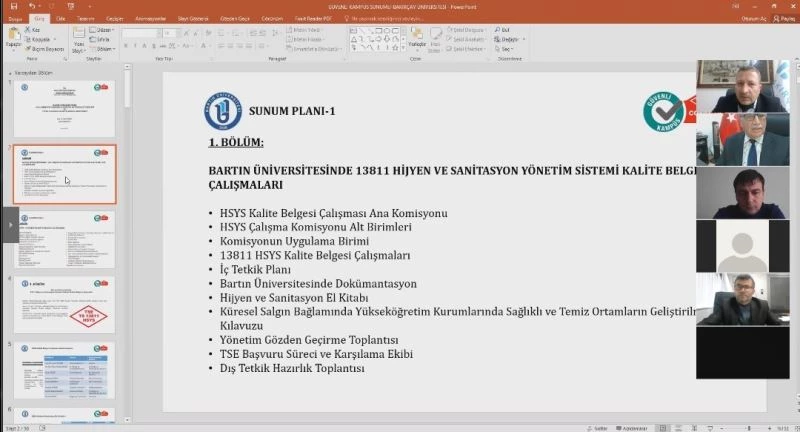Open the Tasarım ribbon tab
Image resolution: width=800 pixels, height=432 pixels.
86,18
